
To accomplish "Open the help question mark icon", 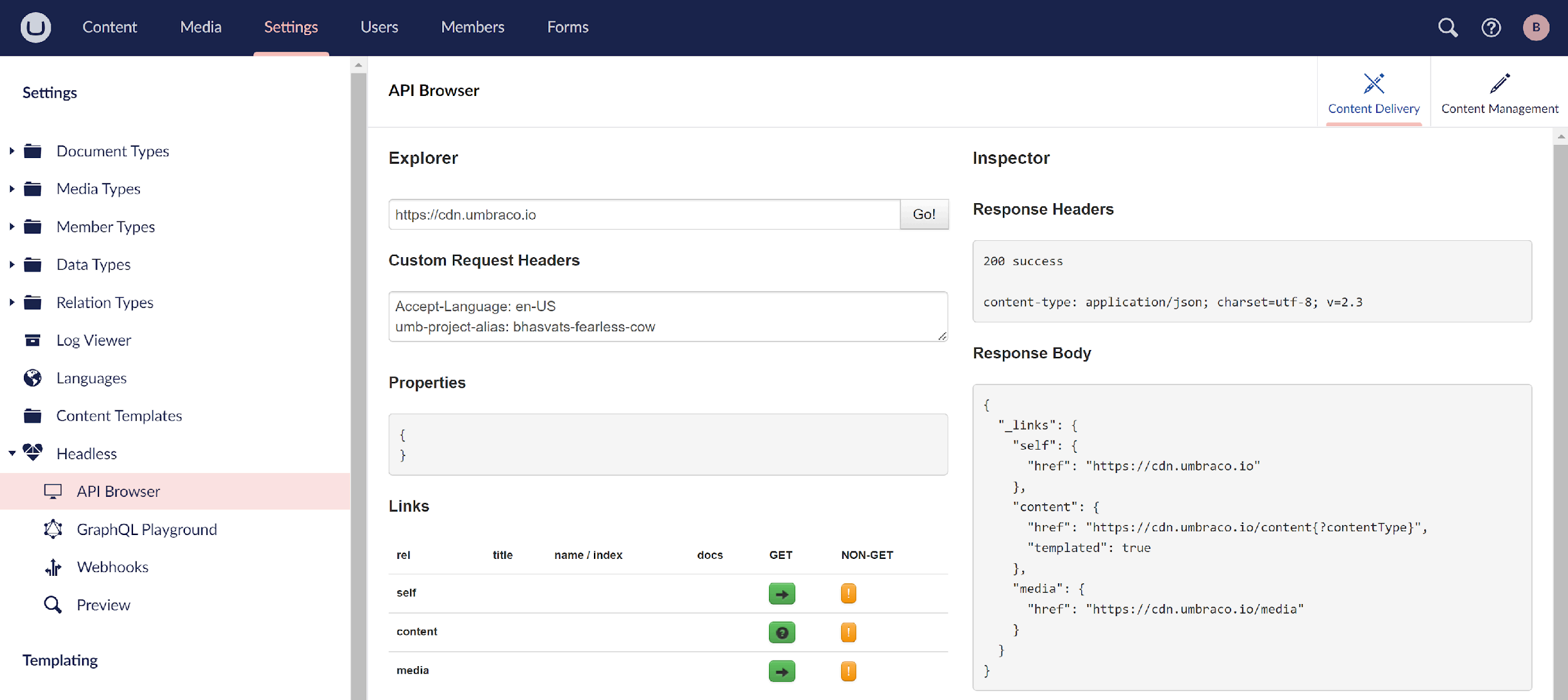I will (x=1491, y=27).
